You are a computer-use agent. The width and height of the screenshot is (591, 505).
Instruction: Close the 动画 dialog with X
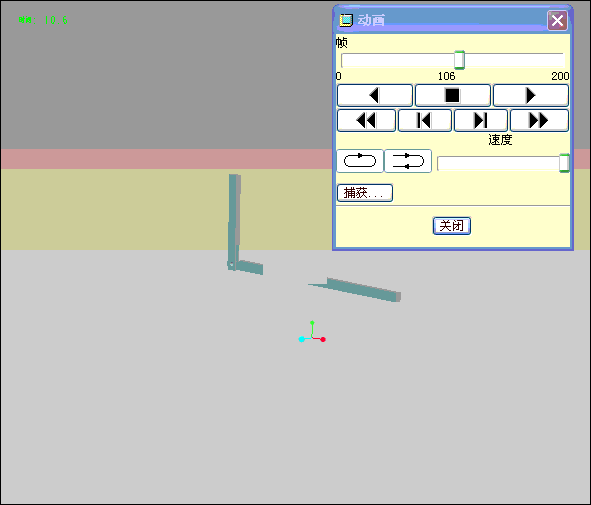557,20
